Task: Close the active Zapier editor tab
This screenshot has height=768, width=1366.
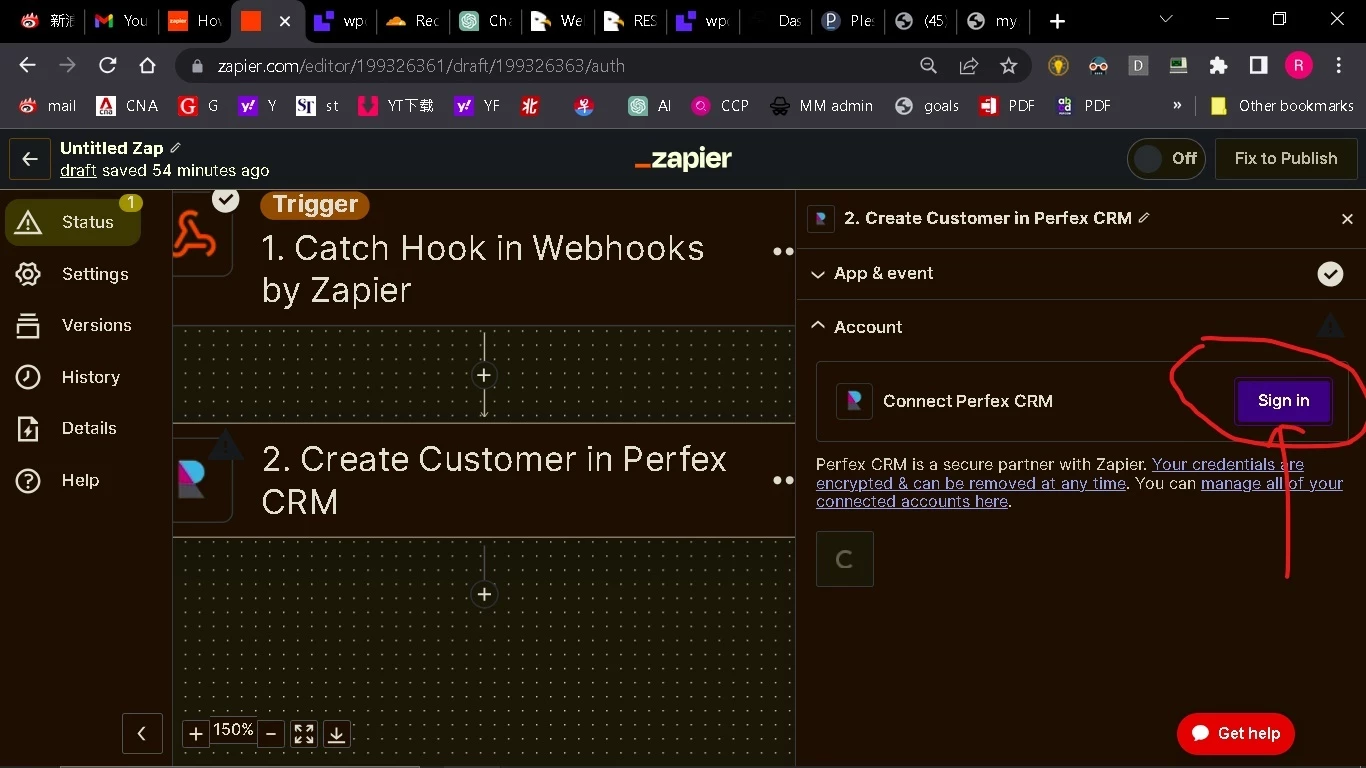Action: (x=285, y=21)
